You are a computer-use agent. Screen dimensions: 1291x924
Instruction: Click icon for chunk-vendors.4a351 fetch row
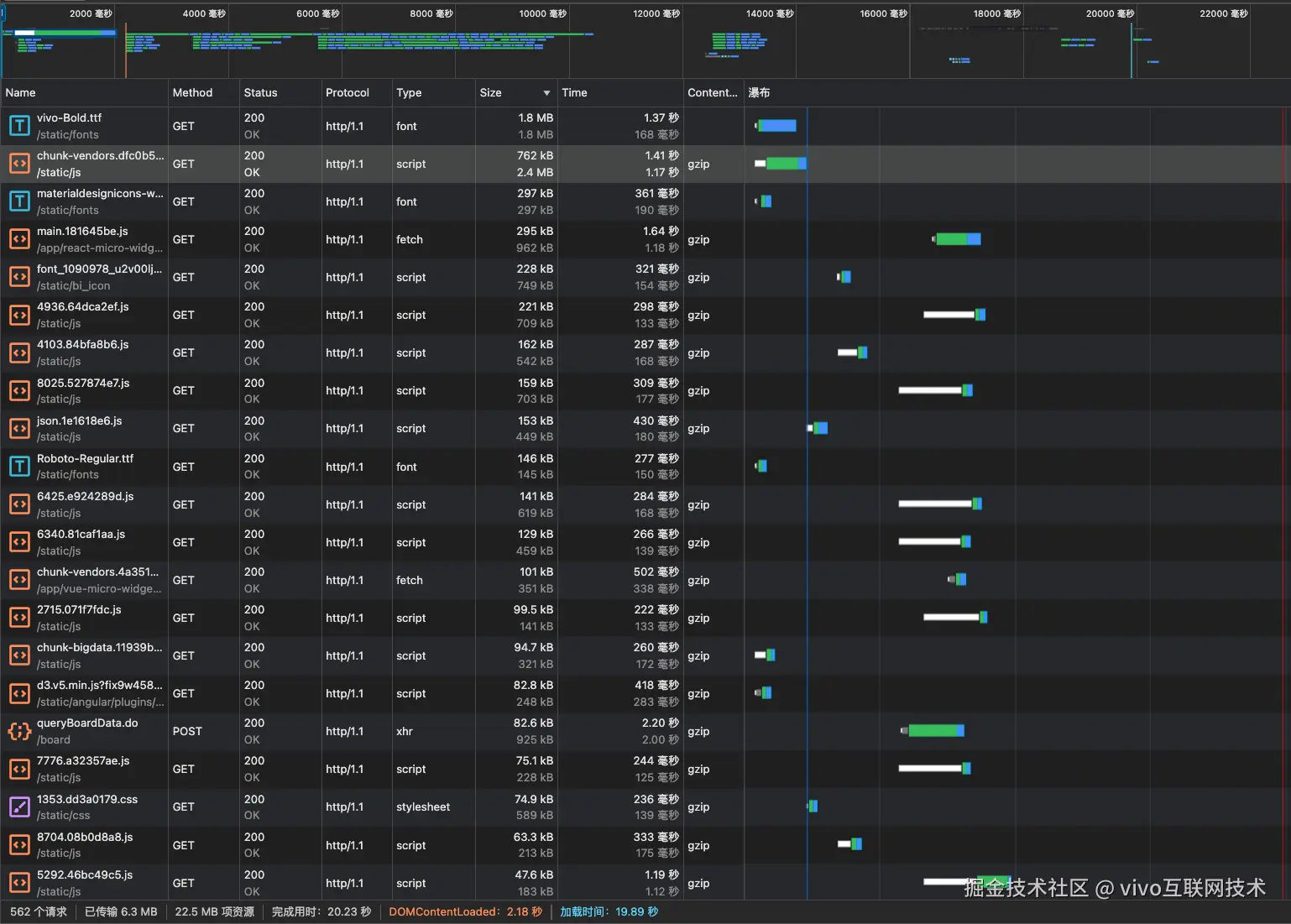[19, 580]
